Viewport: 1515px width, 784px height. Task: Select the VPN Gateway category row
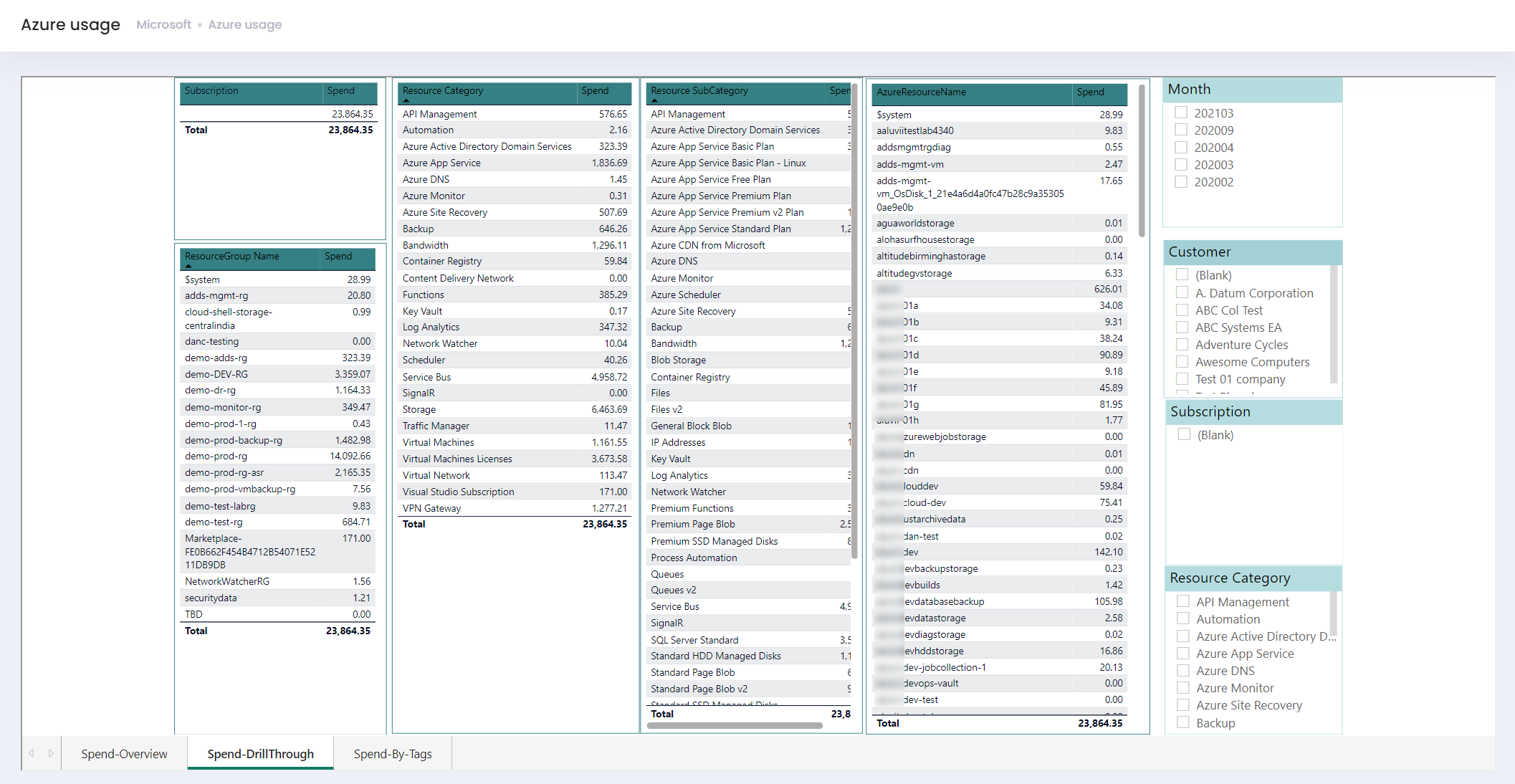click(x=515, y=508)
